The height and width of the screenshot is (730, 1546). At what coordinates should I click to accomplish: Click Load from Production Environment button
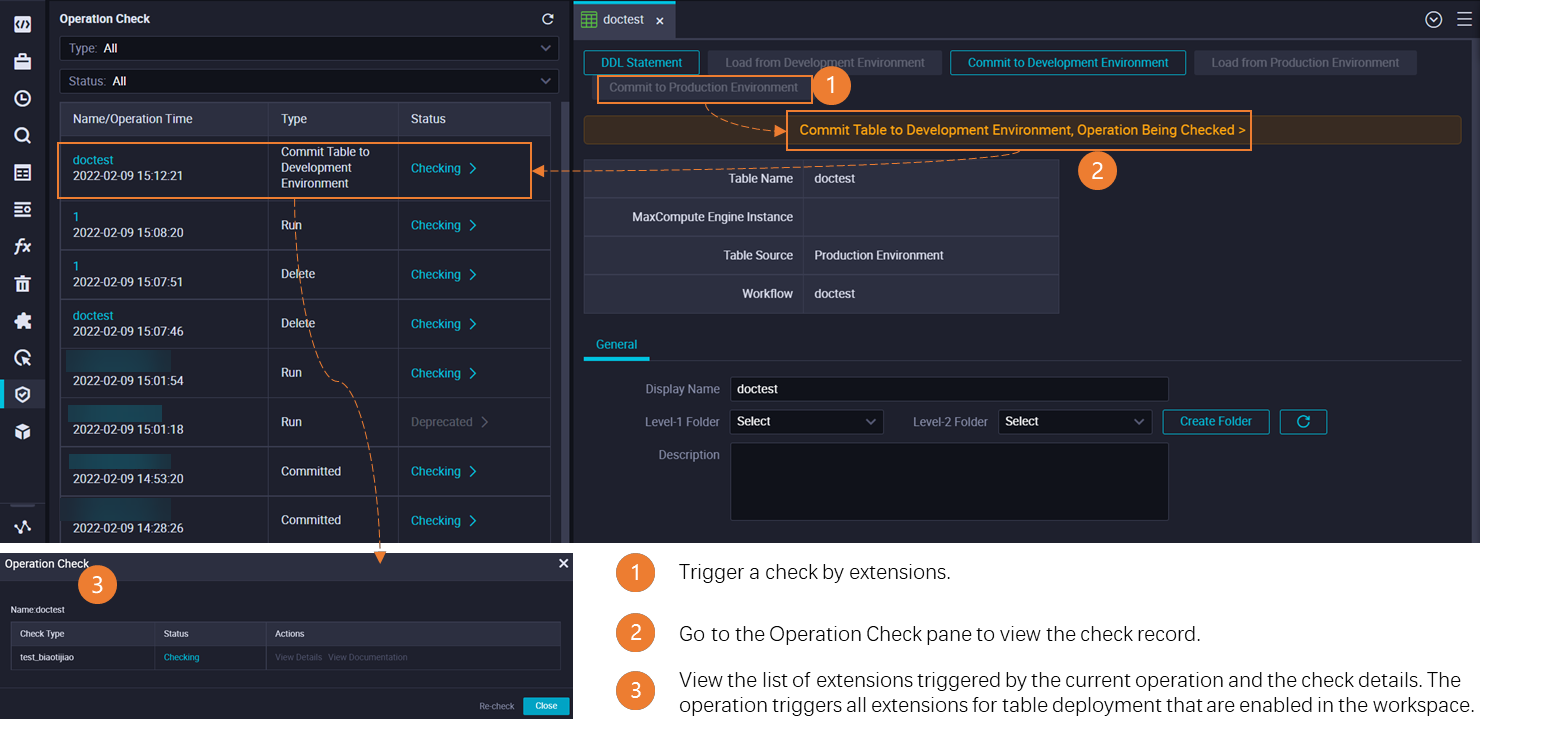click(1305, 63)
